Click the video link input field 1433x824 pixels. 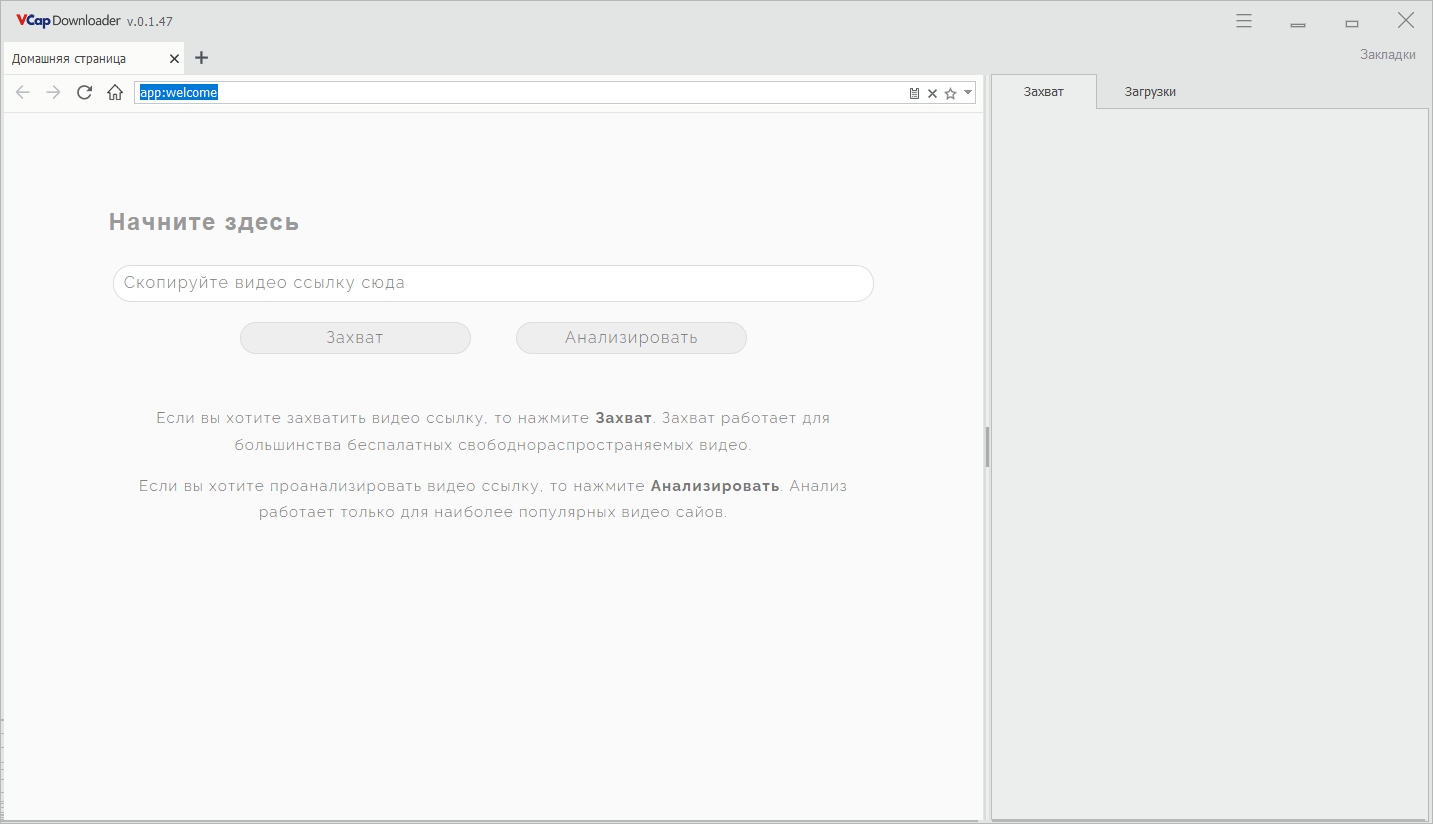493,283
